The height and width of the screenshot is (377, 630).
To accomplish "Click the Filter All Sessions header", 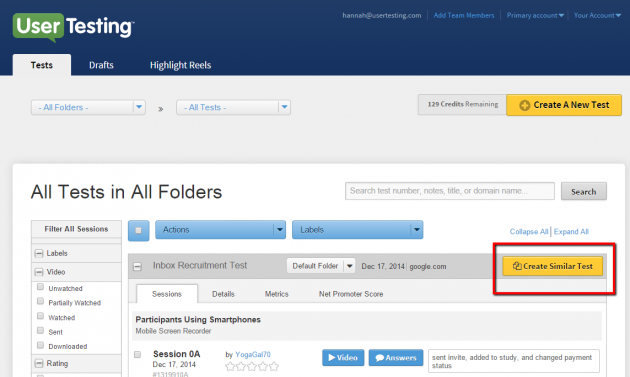I will (76, 229).
